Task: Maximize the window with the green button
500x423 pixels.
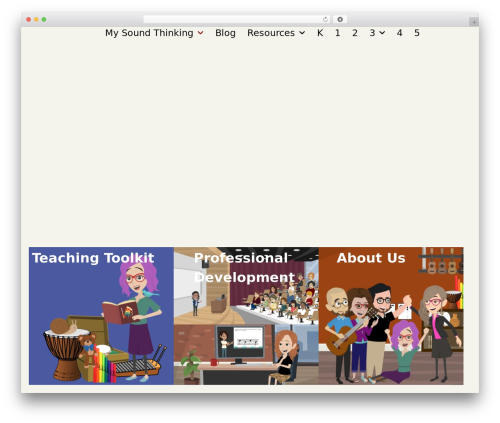Action: 44,20
